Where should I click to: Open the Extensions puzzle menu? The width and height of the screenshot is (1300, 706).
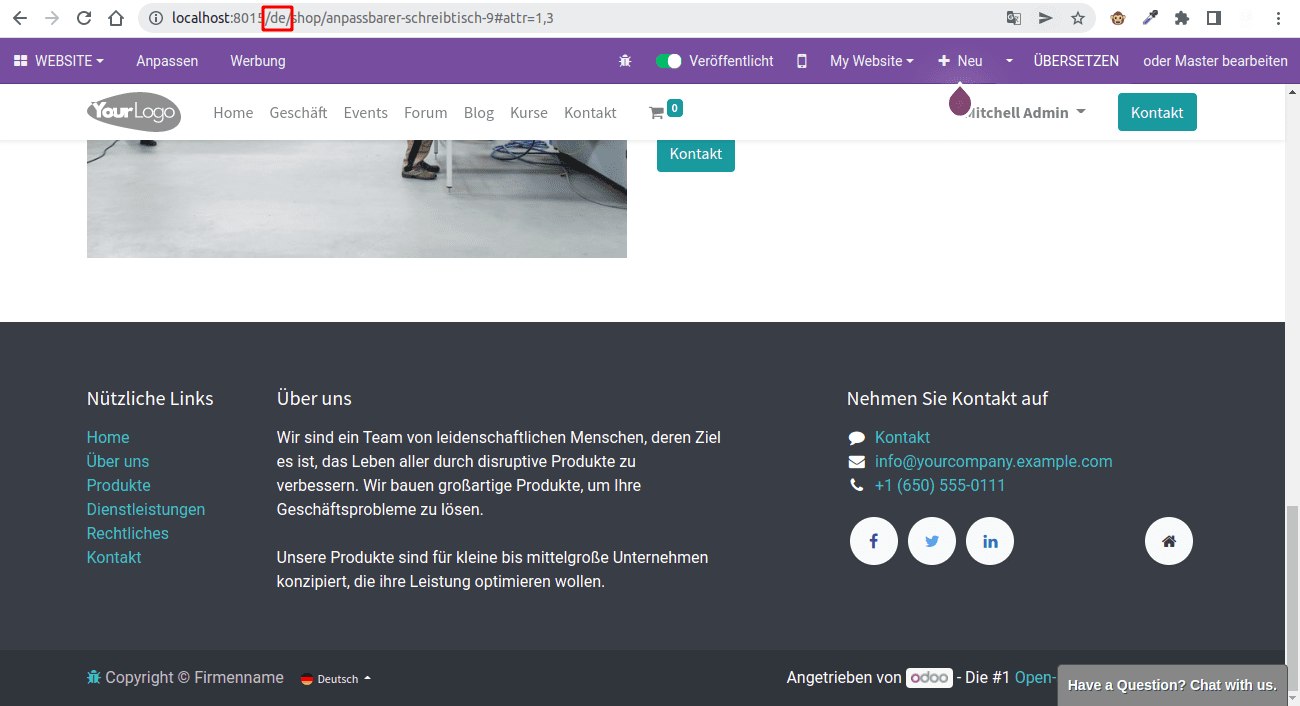tap(1182, 18)
